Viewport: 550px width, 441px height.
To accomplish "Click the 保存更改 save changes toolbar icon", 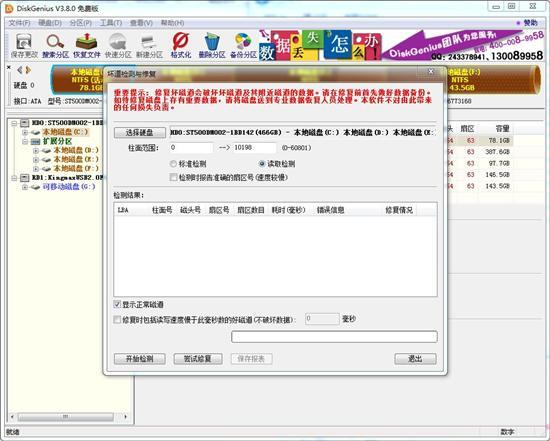I will point(24,46).
